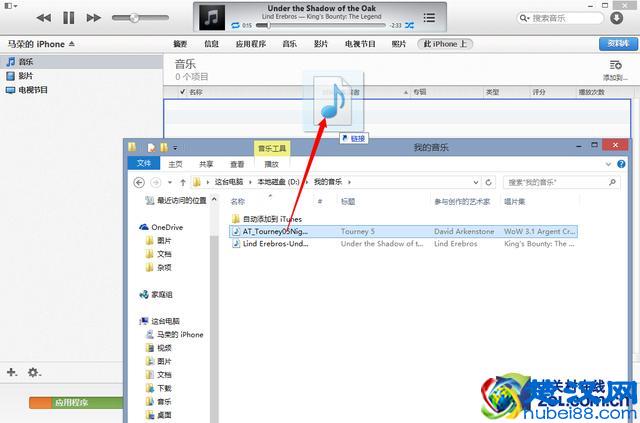Open address bar history dropdown
The image size is (640, 423).
click(476, 182)
